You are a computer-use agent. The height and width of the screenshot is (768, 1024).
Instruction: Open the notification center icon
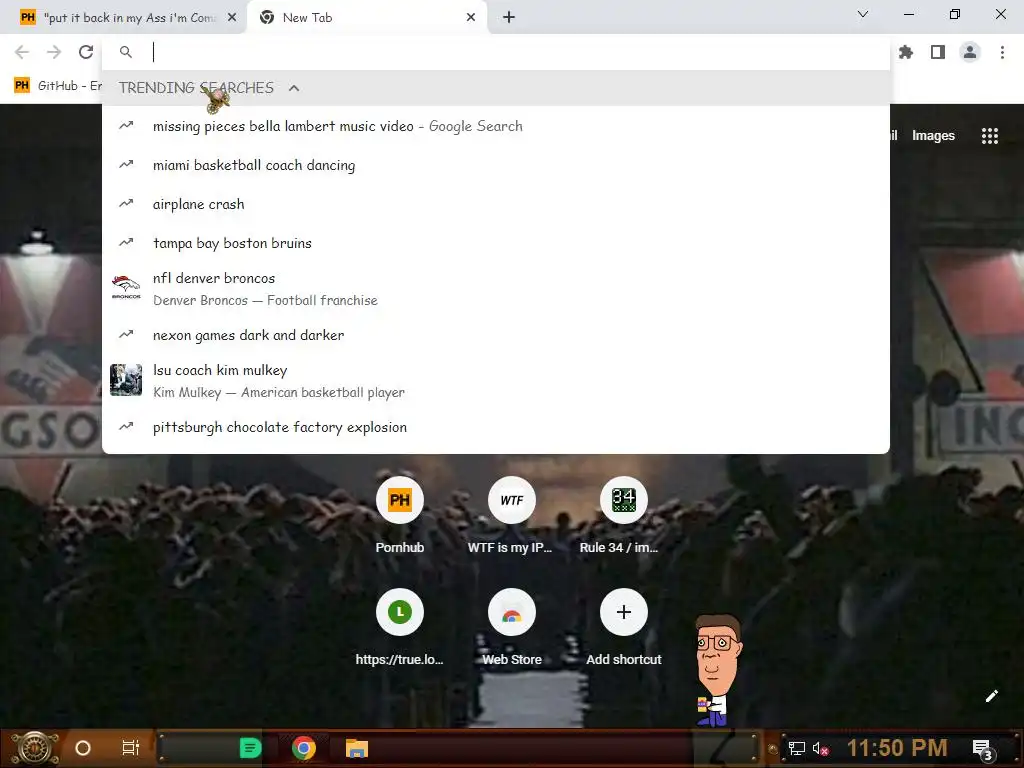[x=983, y=749]
